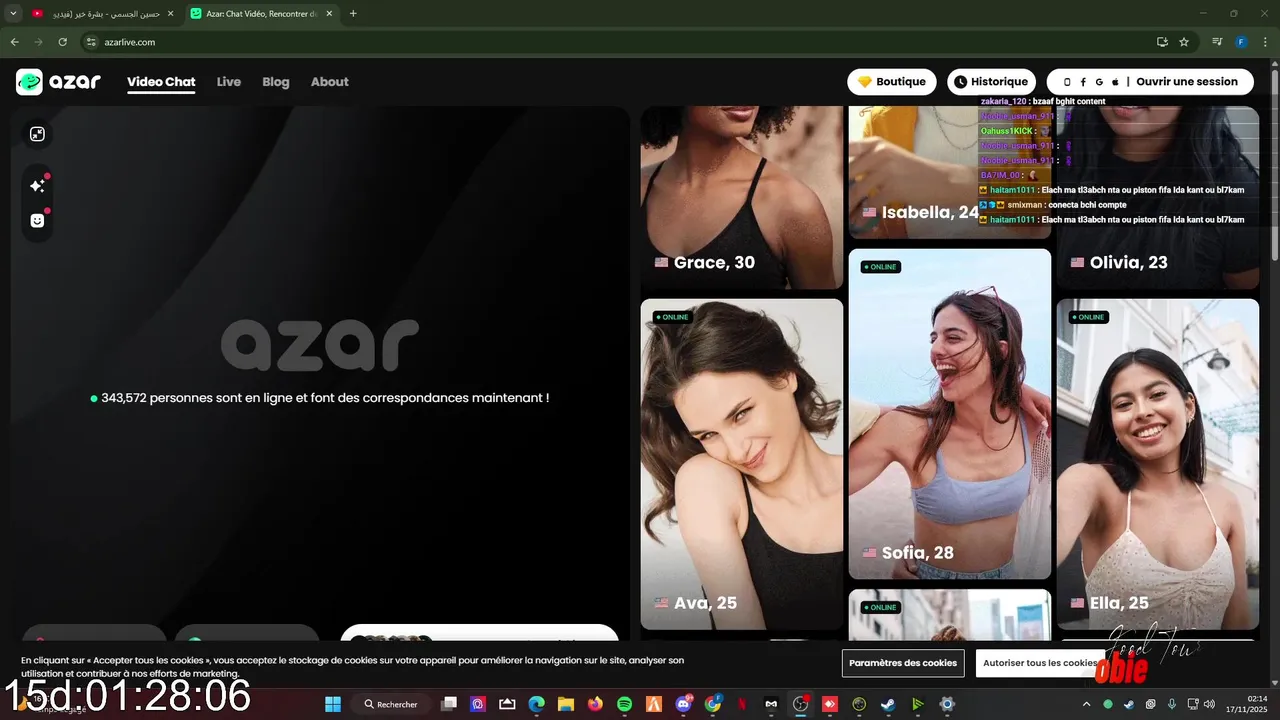This screenshot has width=1280, height=720.
Task: Bookmark this page with star icon
Action: [x=1184, y=42]
